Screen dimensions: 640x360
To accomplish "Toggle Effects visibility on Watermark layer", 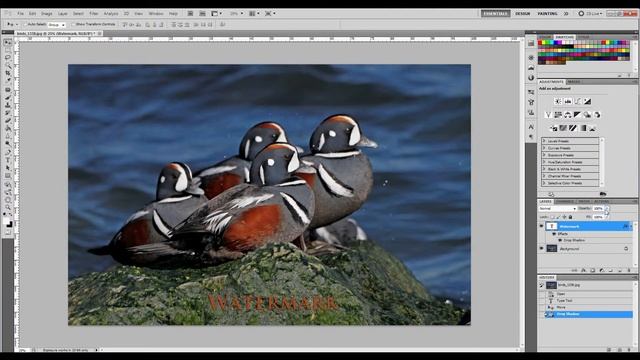I will [x=554, y=234].
